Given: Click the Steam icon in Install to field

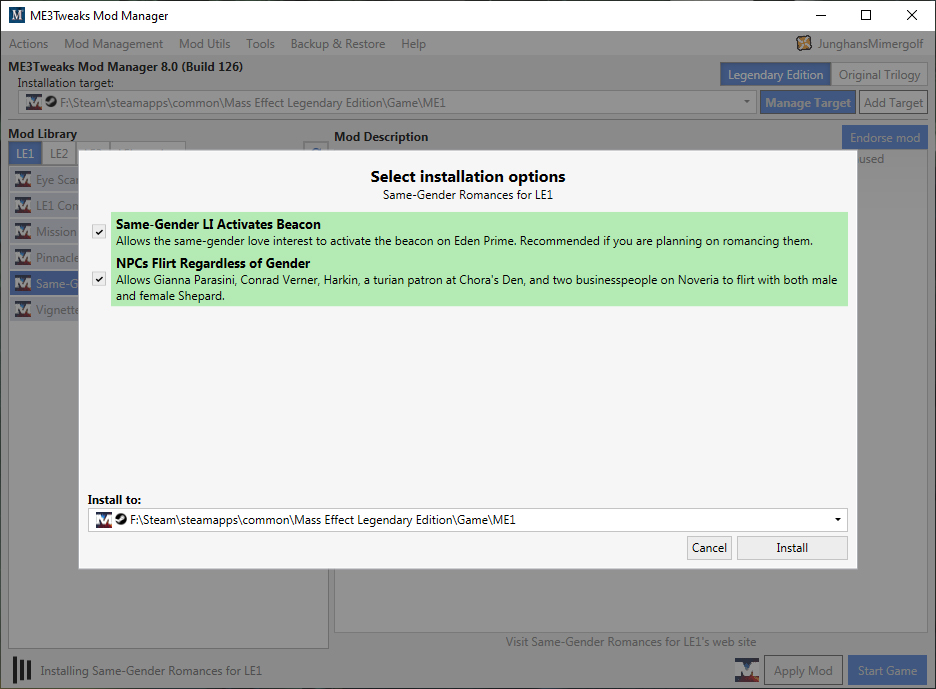Looking at the screenshot, I should click(x=121, y=519).
